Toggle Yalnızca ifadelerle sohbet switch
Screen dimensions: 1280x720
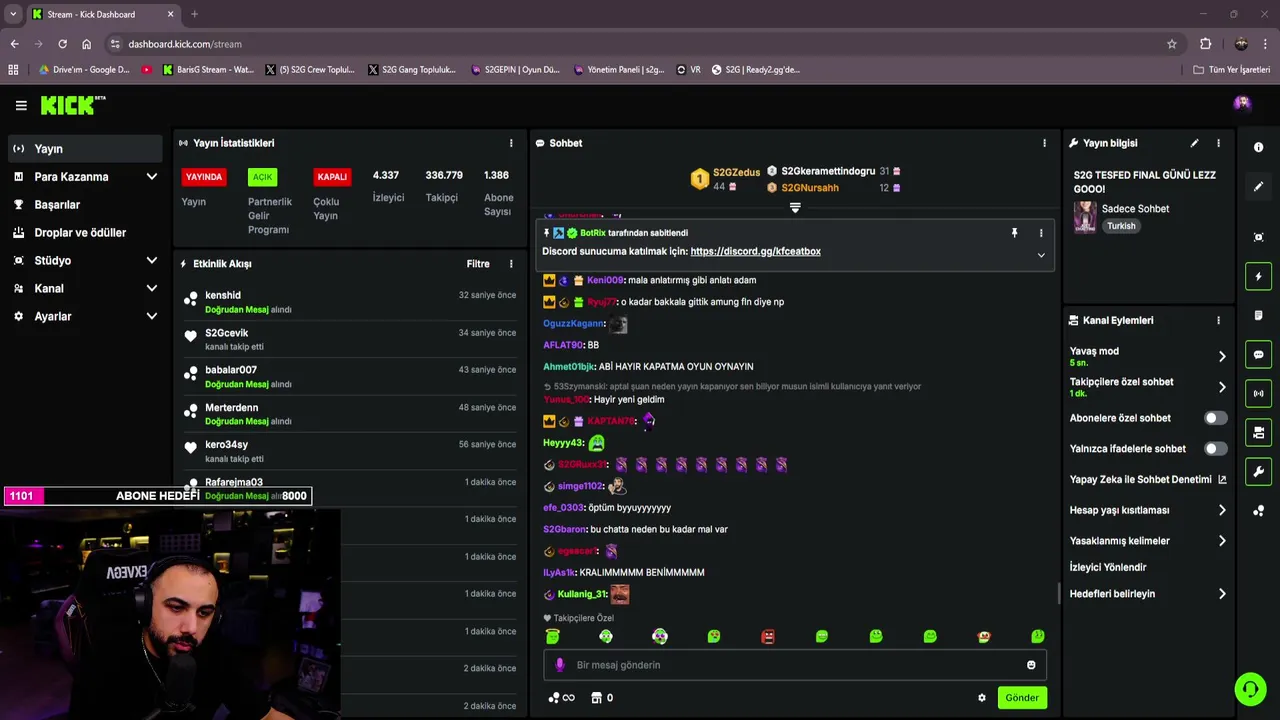click(x=1215, y=449)
